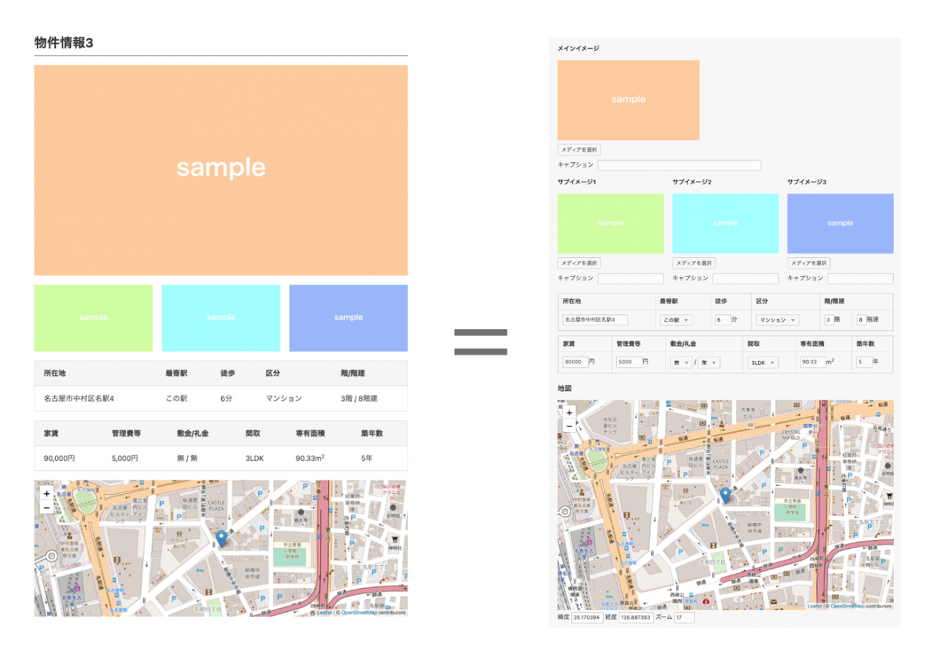
Task: Click the blue marker pin on editor map
Action: click(x=725, y=494)
